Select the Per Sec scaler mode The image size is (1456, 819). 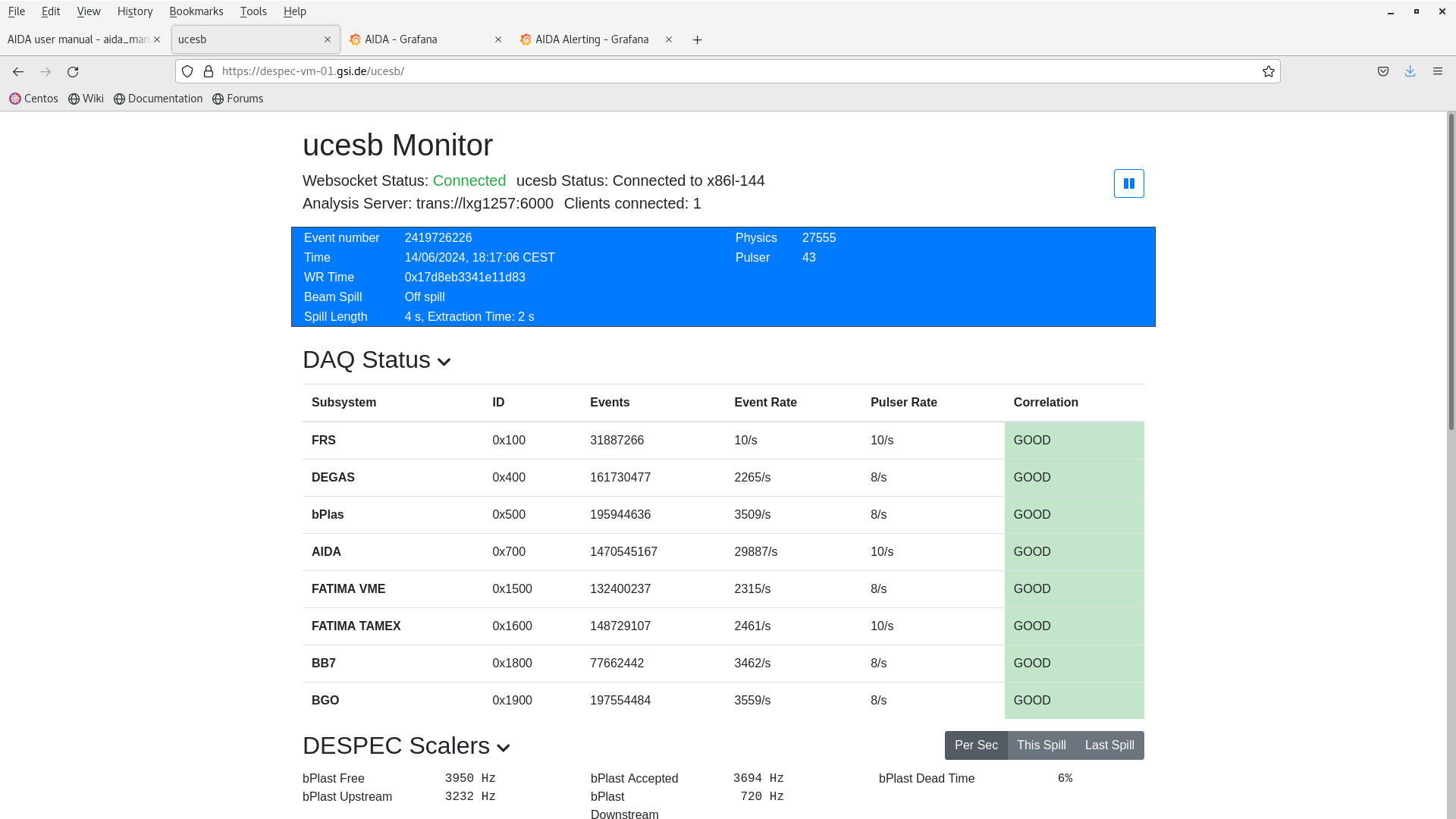tap(975, 745)
